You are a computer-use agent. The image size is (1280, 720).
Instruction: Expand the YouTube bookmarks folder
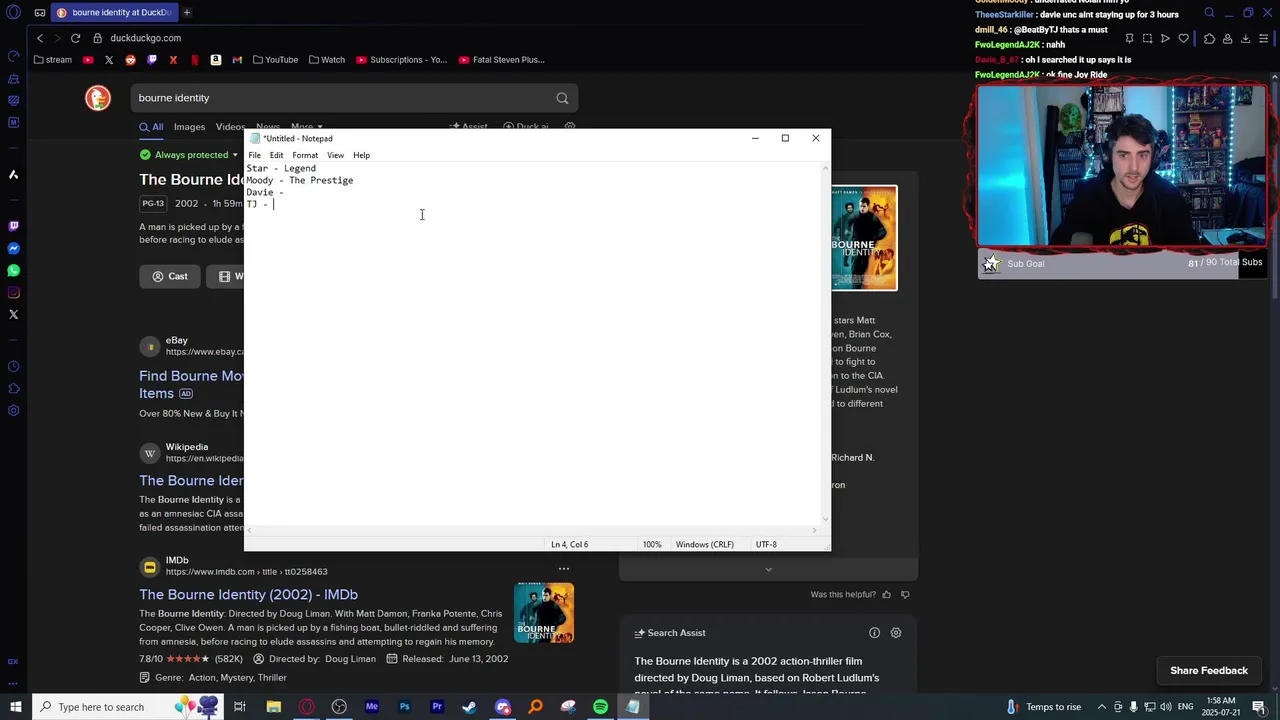point(275,60)
